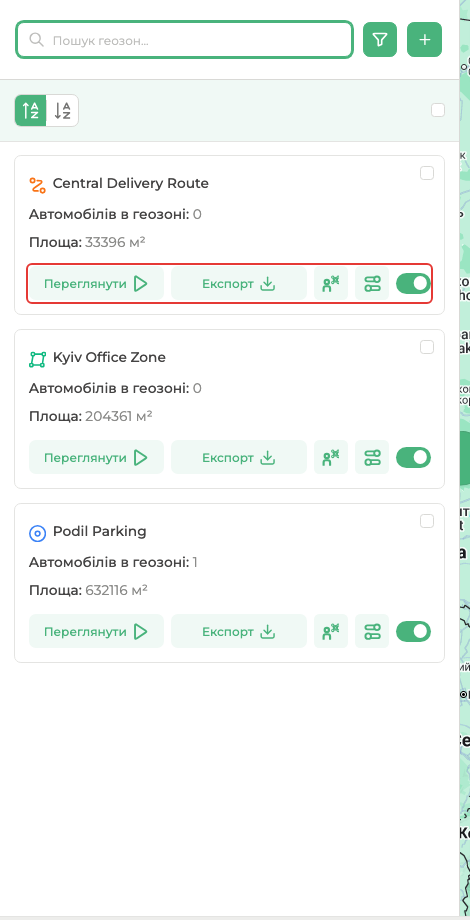Click the Podil Parking title
The height and width of the screenshot is (920, 470).
point(100,532)
